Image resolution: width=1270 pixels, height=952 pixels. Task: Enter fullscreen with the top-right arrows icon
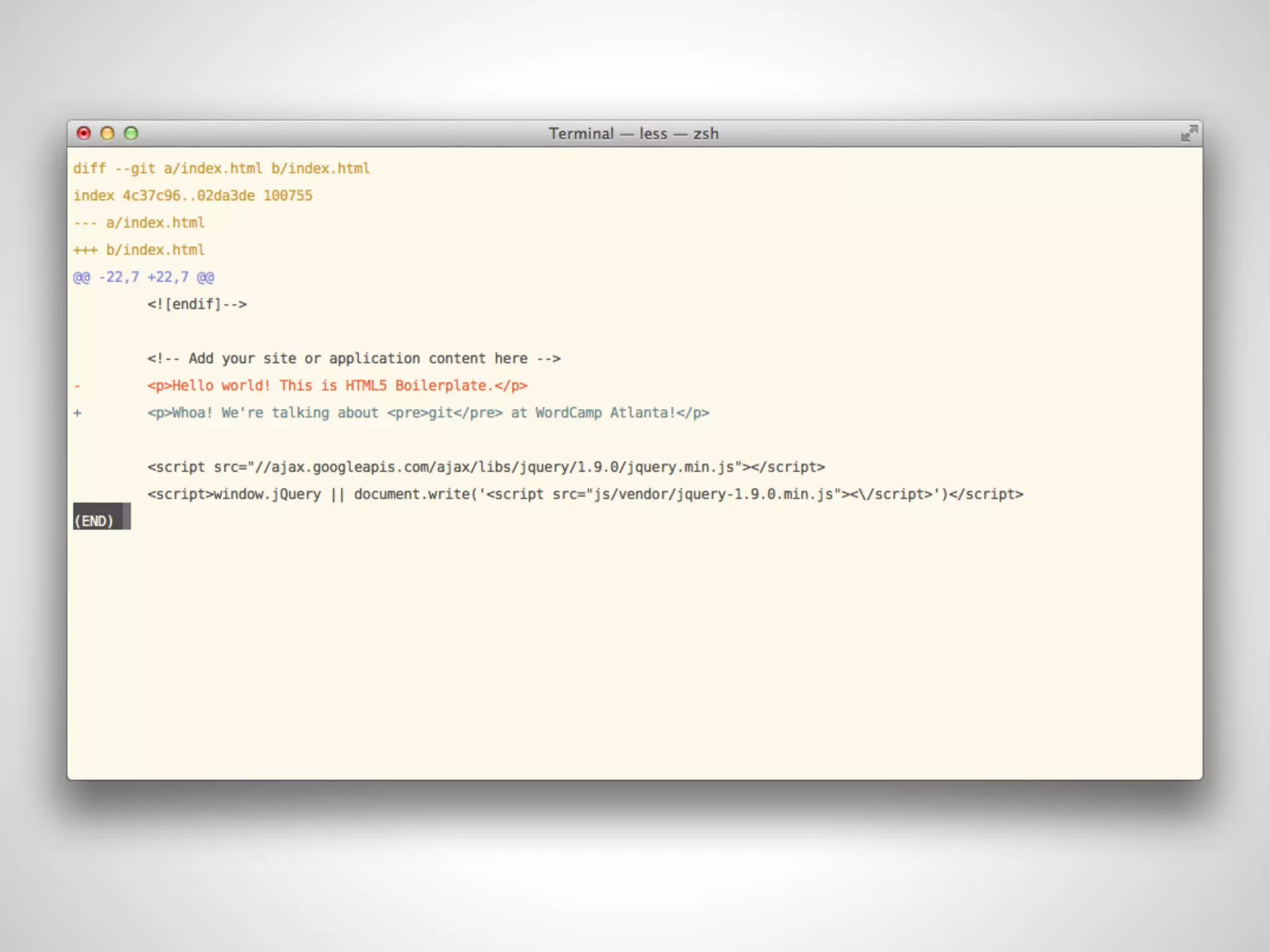[1189, 133]
